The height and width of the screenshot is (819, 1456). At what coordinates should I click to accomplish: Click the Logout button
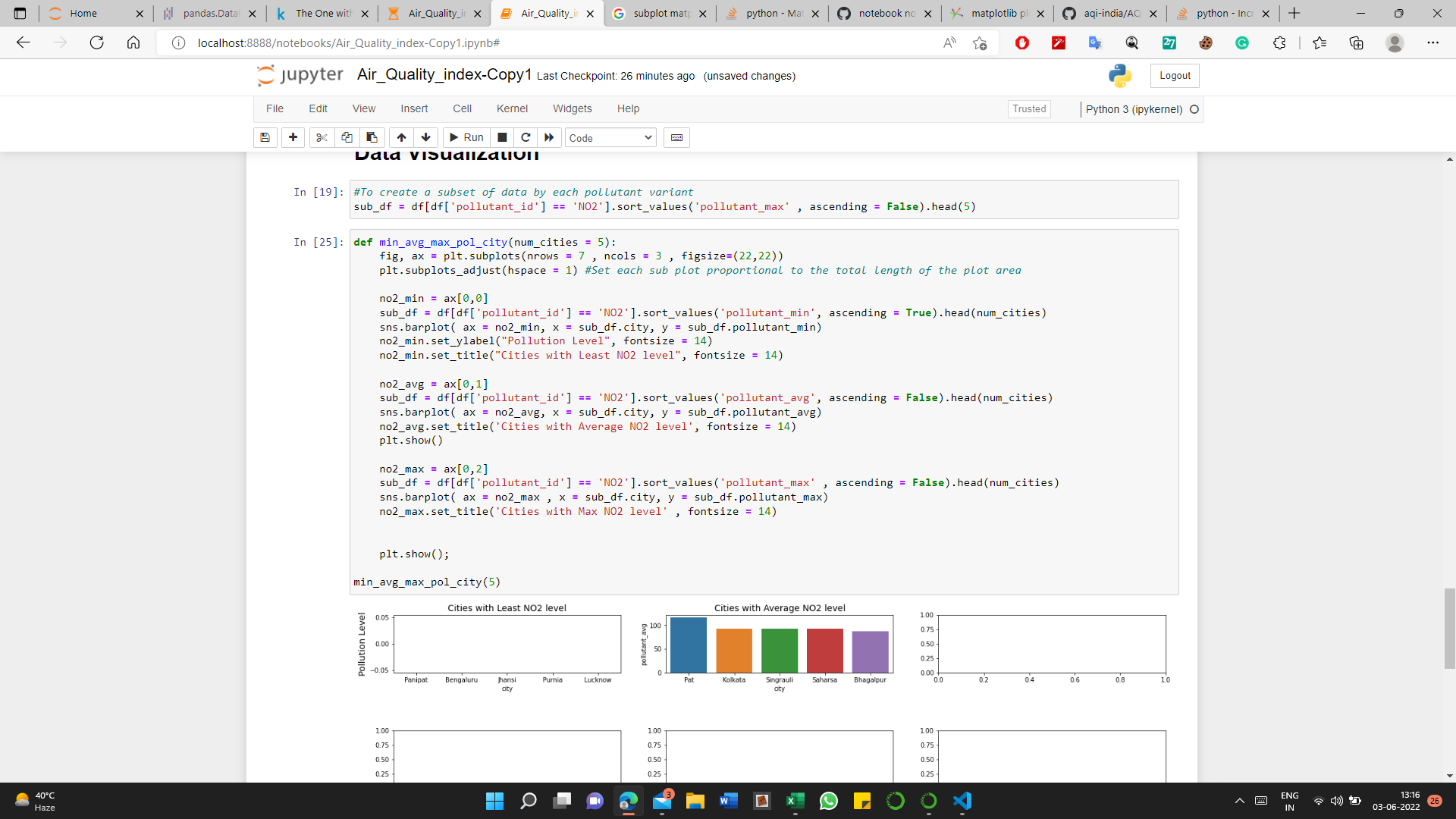tap(1175, 76)
